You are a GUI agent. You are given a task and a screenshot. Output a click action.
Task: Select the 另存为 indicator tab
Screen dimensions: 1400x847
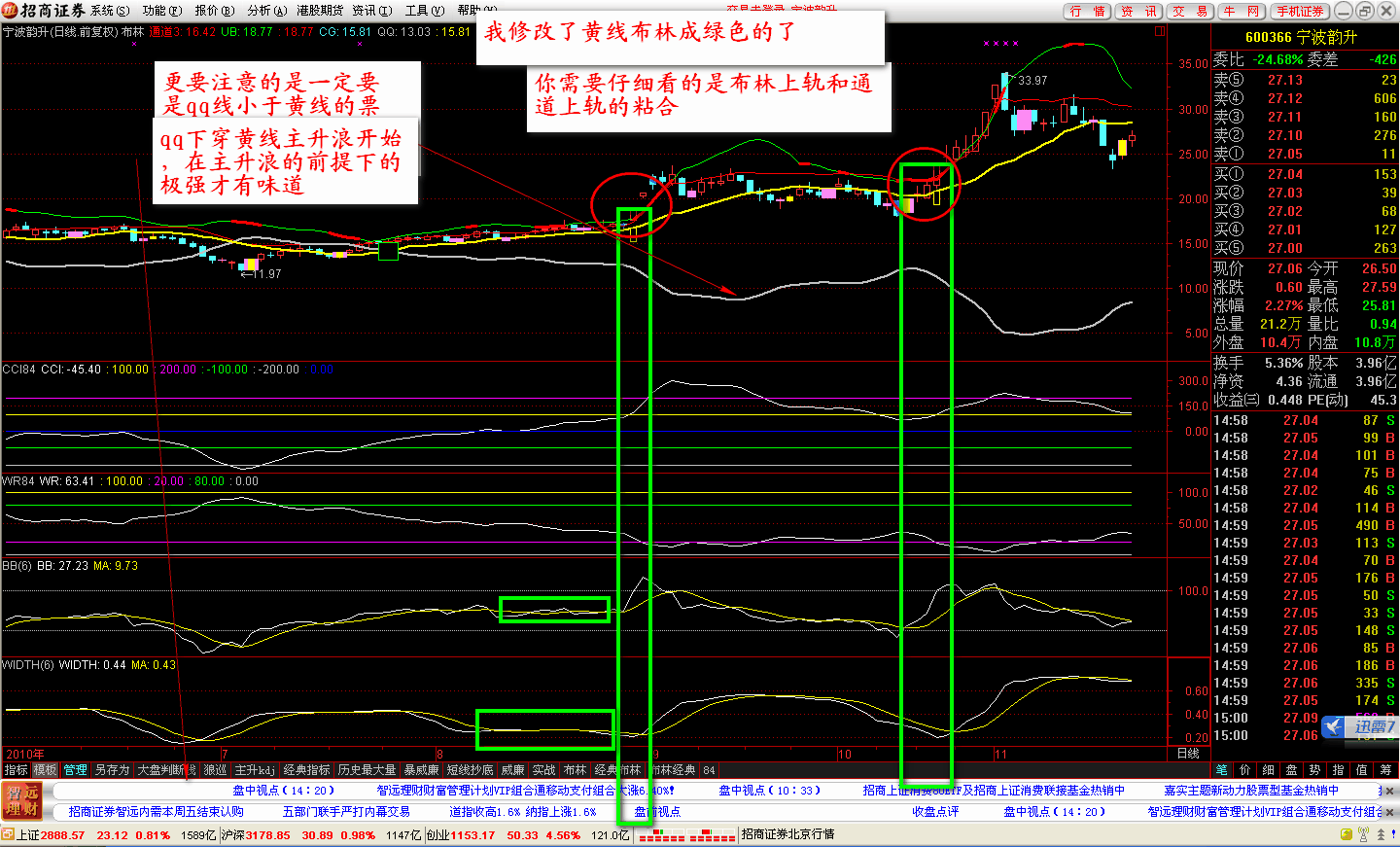click(113, 769)
